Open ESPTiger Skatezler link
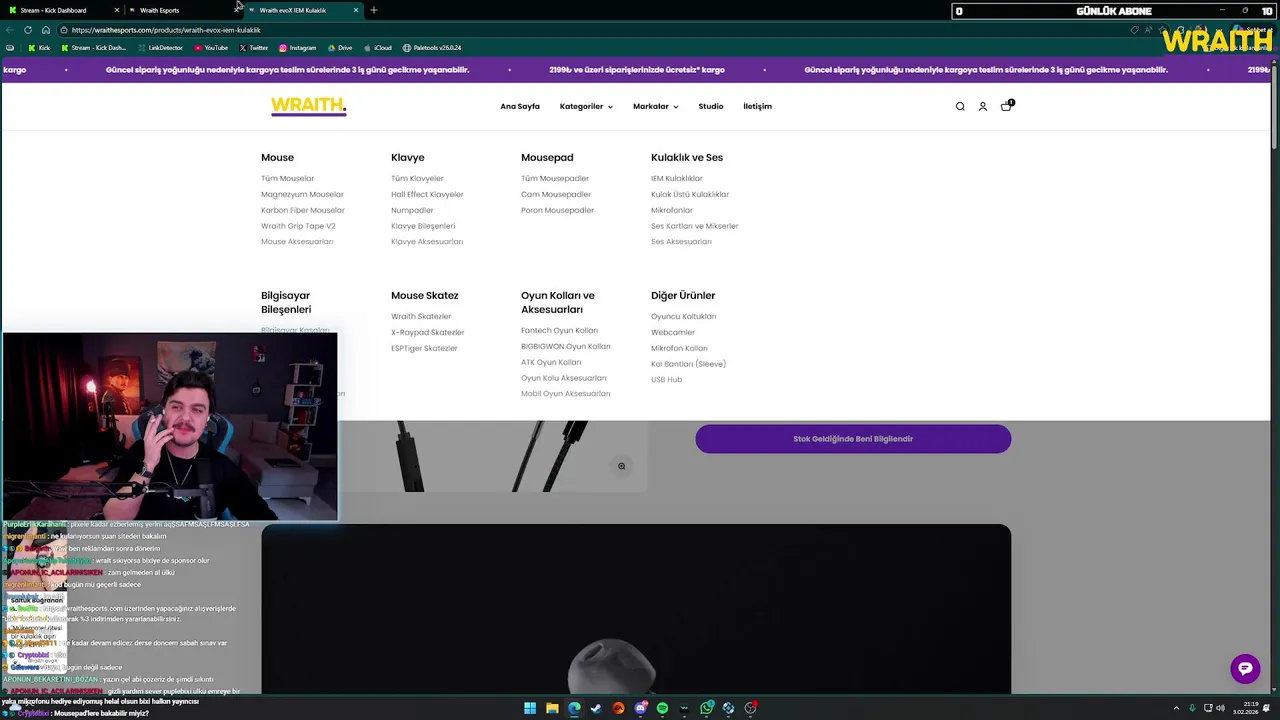The image size is (1280, 720). [x=424, y=348]
